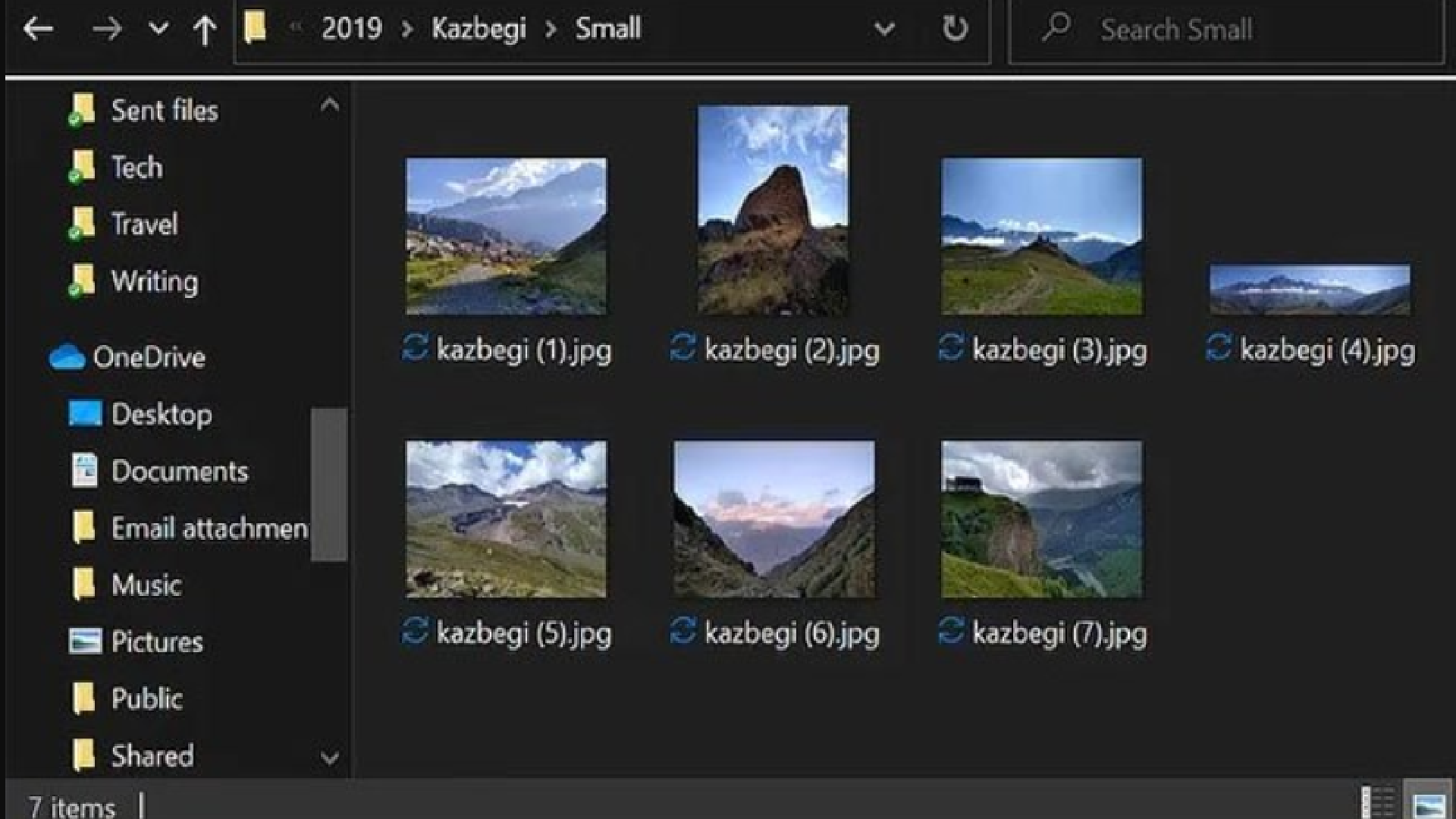Select the kazbegi (2).jpg thumbnail

[x=773, y=210]
